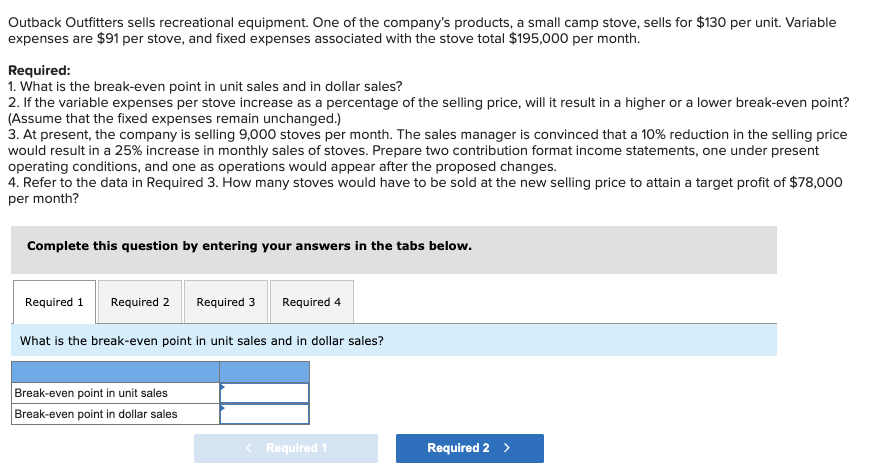
Task: Go to the Required 4 tab
Action: coord(311,302)
